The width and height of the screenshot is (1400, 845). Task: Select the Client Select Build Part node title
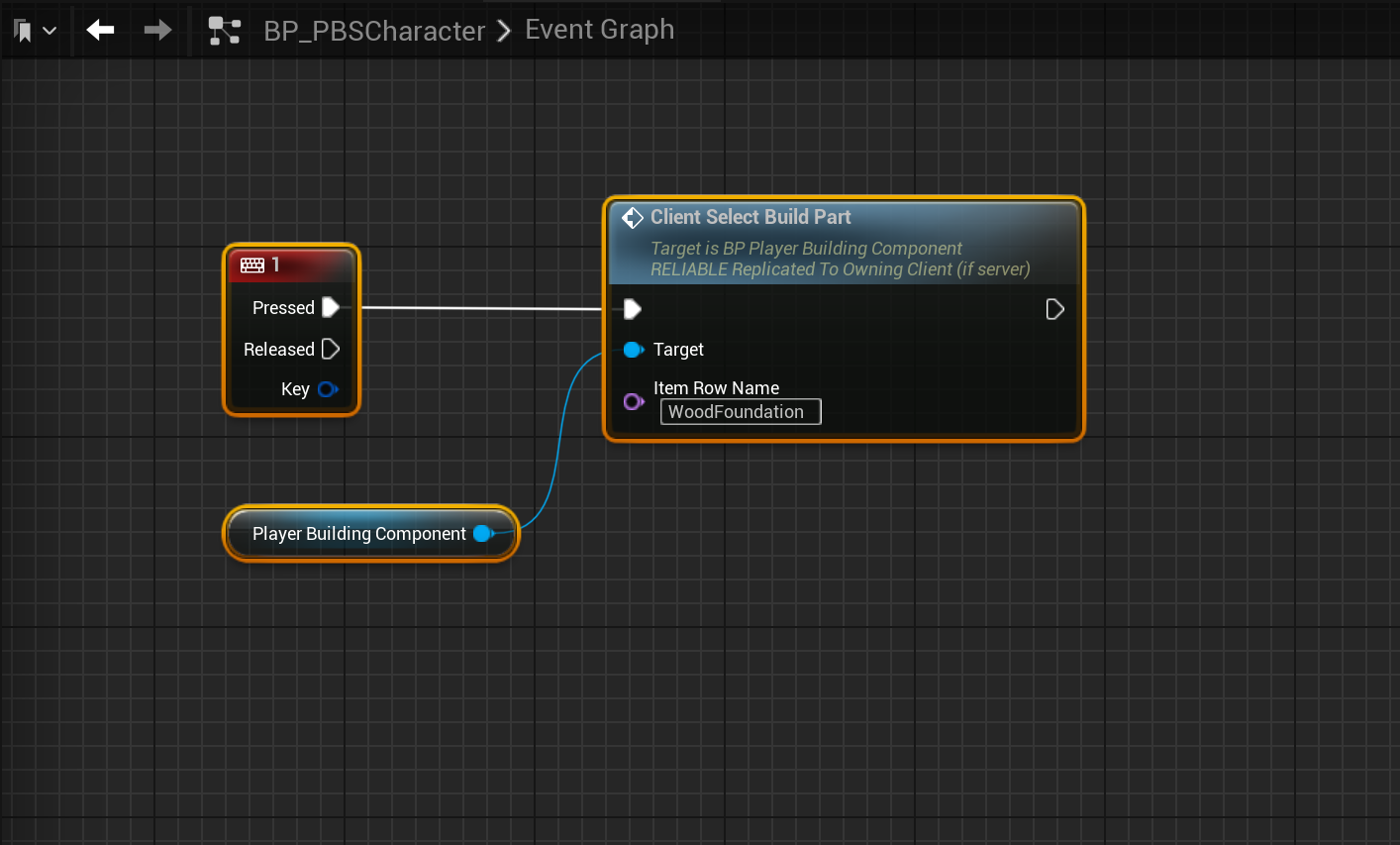pyautogui.click(x=750, y=218)
